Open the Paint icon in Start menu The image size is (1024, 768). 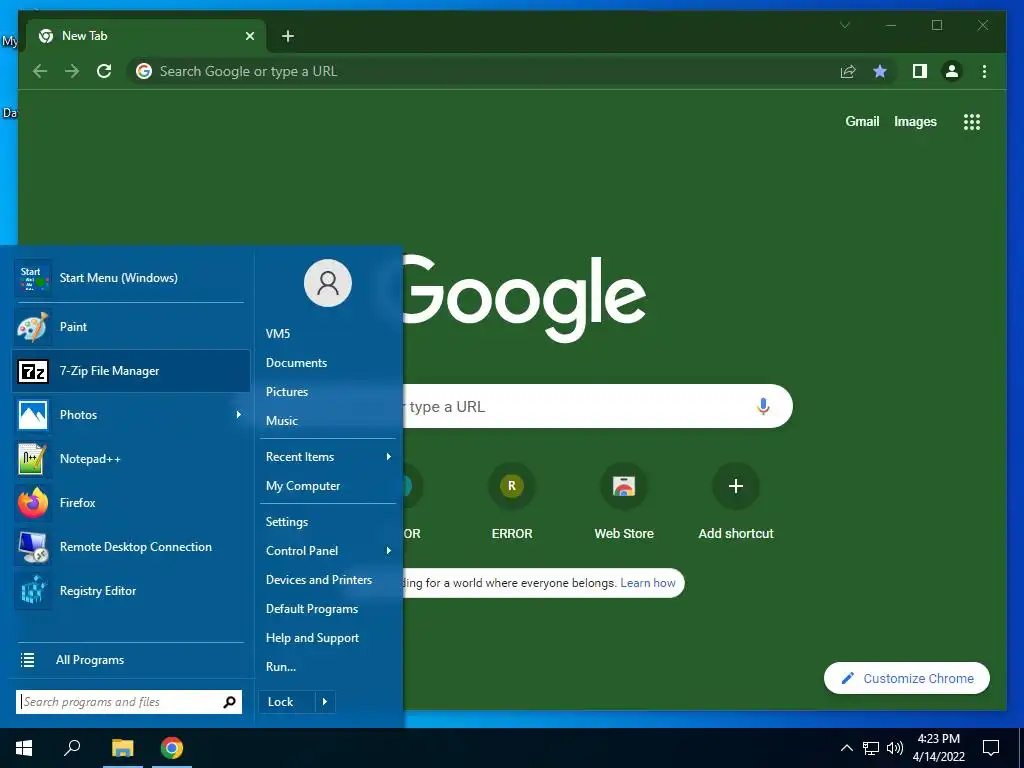tap(33, 327)
